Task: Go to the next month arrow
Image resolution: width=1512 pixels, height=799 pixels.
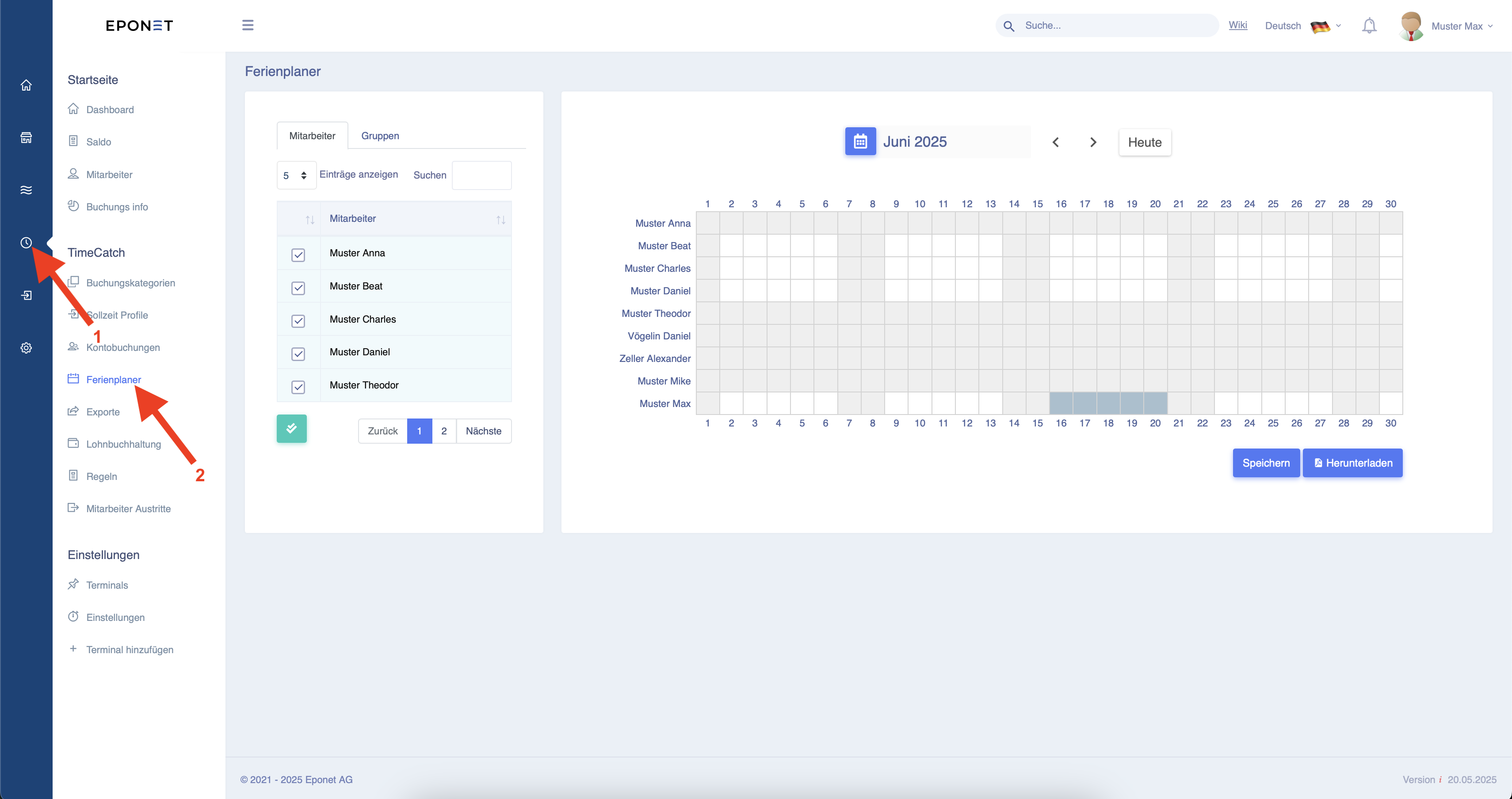Action: [1093, 142]
